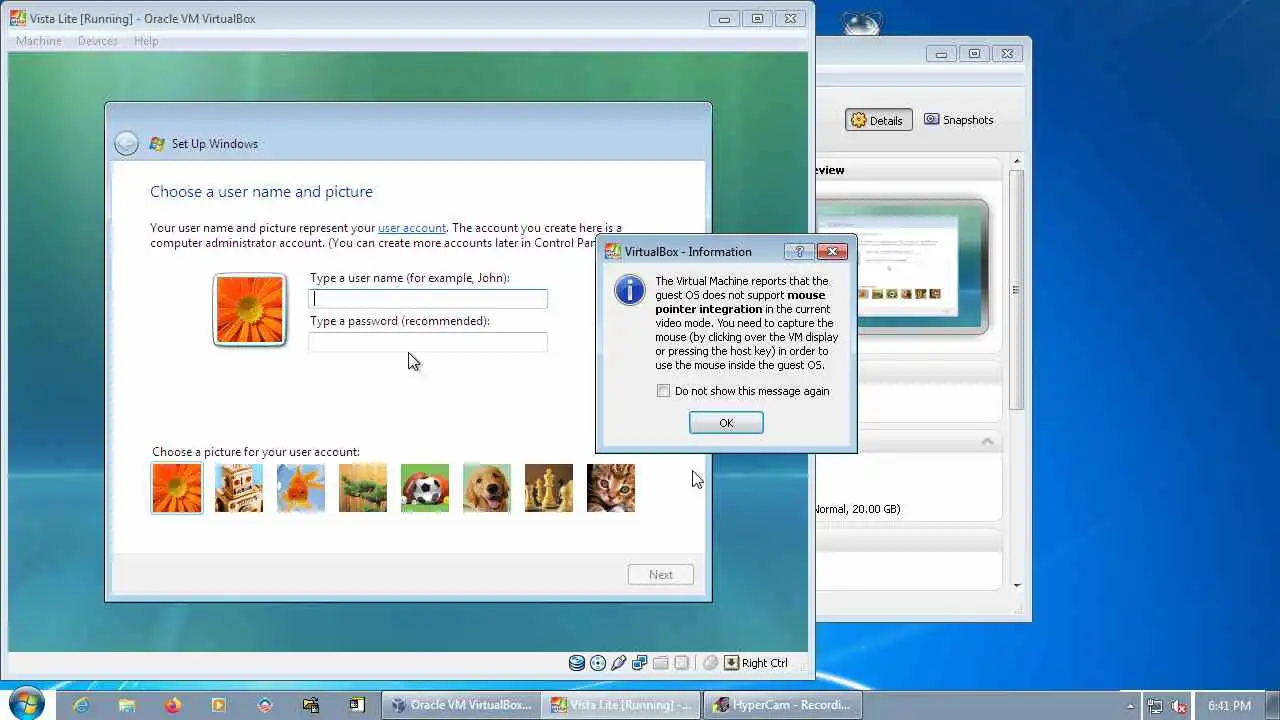This screenshot has height=720, width=1280.
Task: Select the soccer ball account picture
Action: pos(425,488)
